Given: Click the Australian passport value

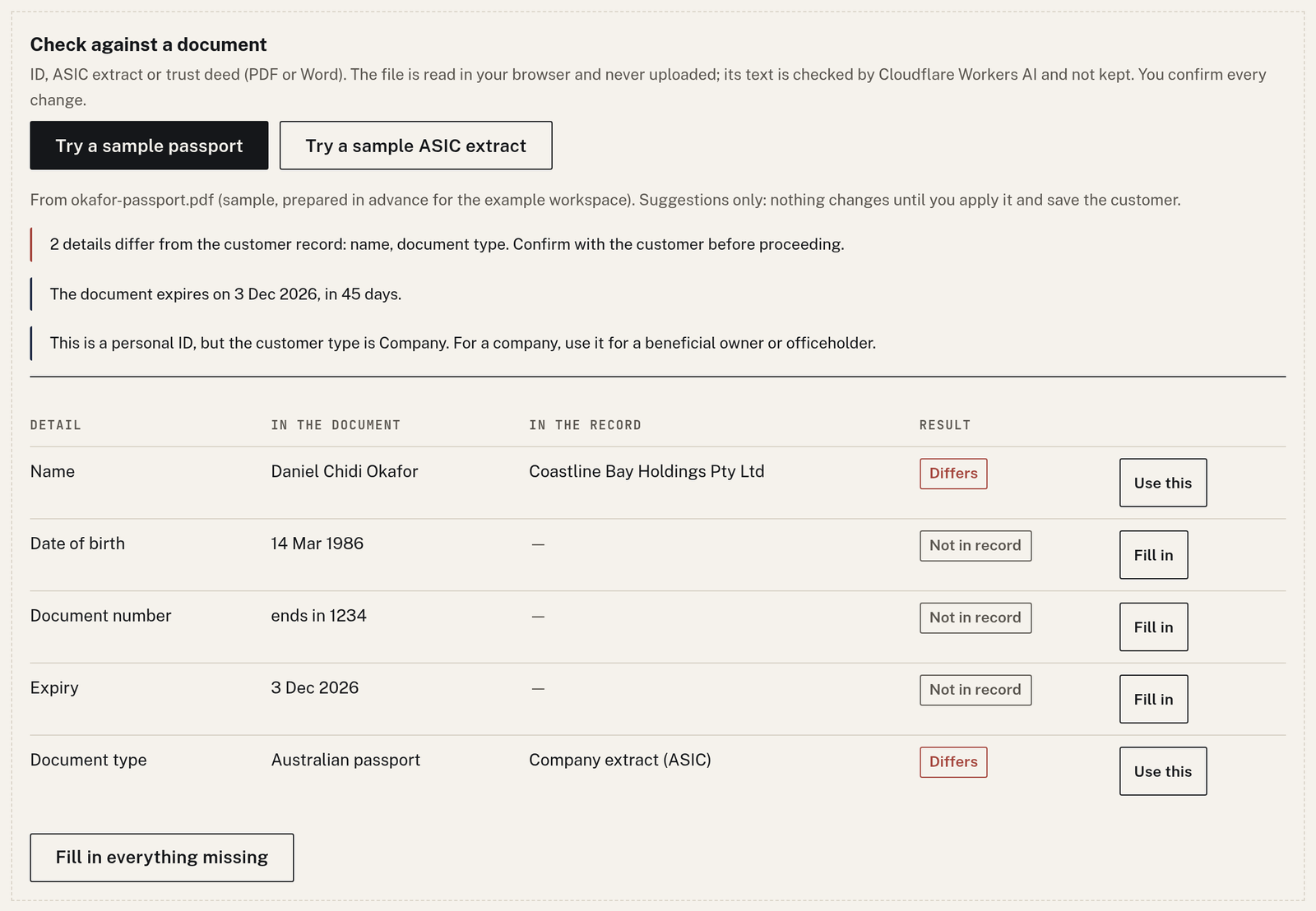Looking at the screenshot, I should [345, 760].
